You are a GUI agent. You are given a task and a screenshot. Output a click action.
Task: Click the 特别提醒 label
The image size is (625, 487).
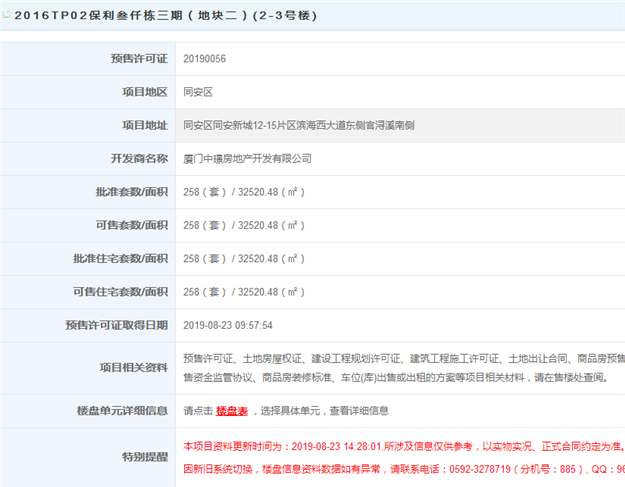pyautogui.click(x=145, y=457)
